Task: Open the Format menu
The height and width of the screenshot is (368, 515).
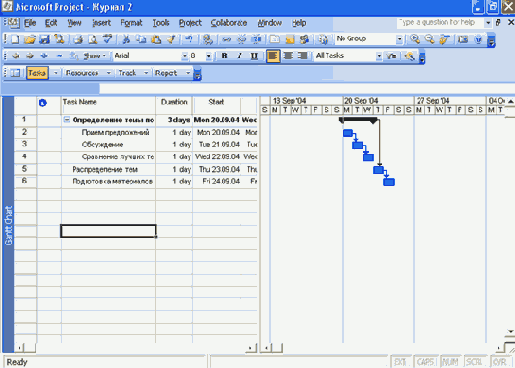Action: coord(131,23)
